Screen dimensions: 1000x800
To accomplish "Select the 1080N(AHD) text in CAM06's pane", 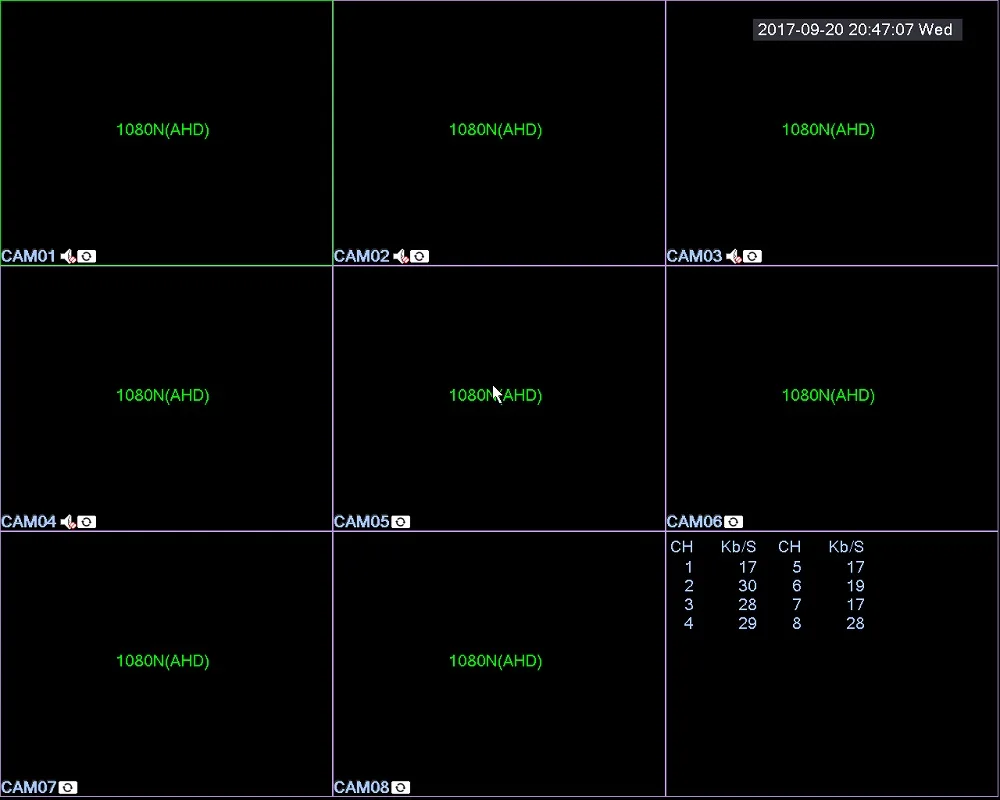I will tap(828, 396).
